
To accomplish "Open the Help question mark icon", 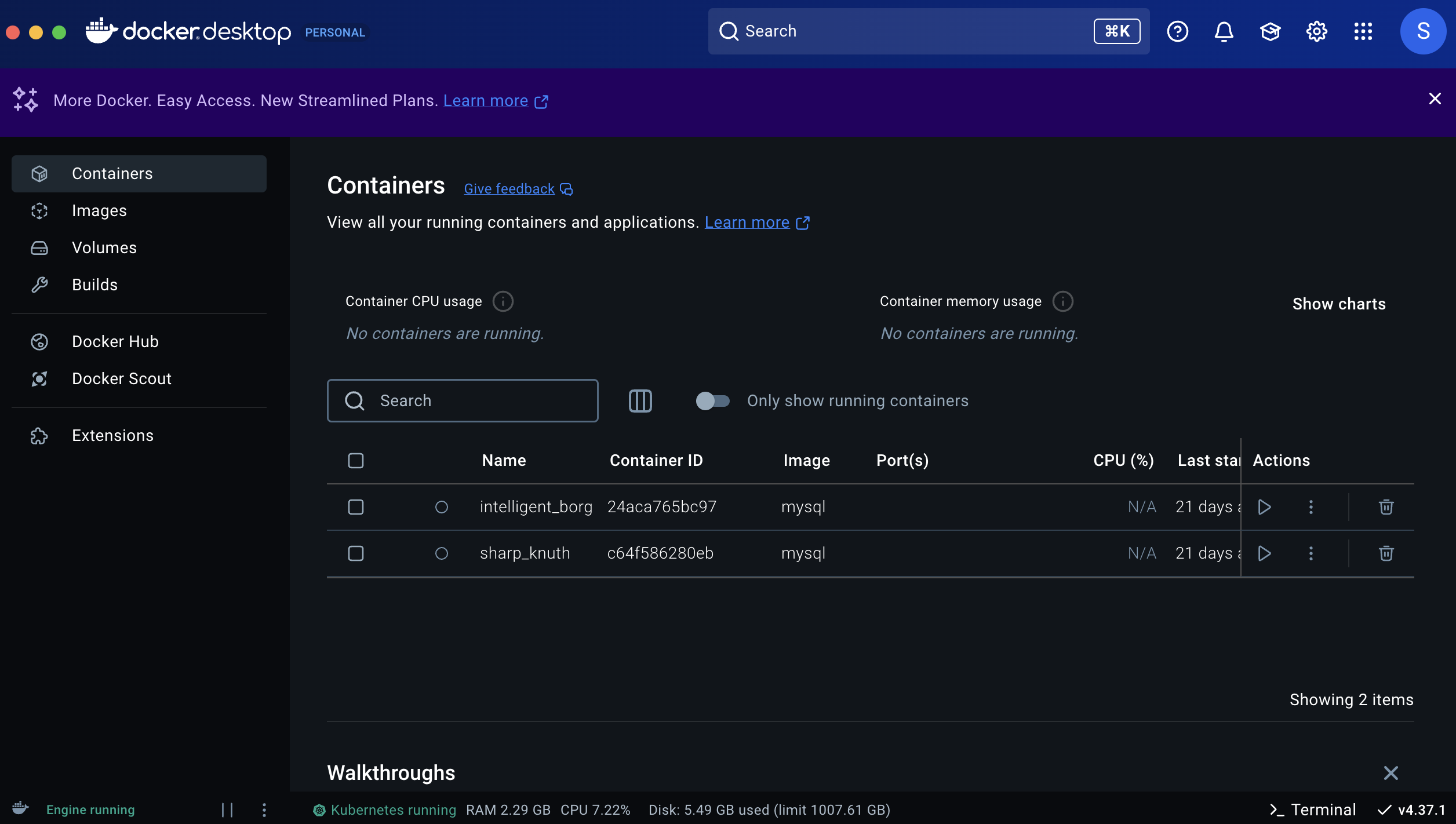I will pos(1177,31).
